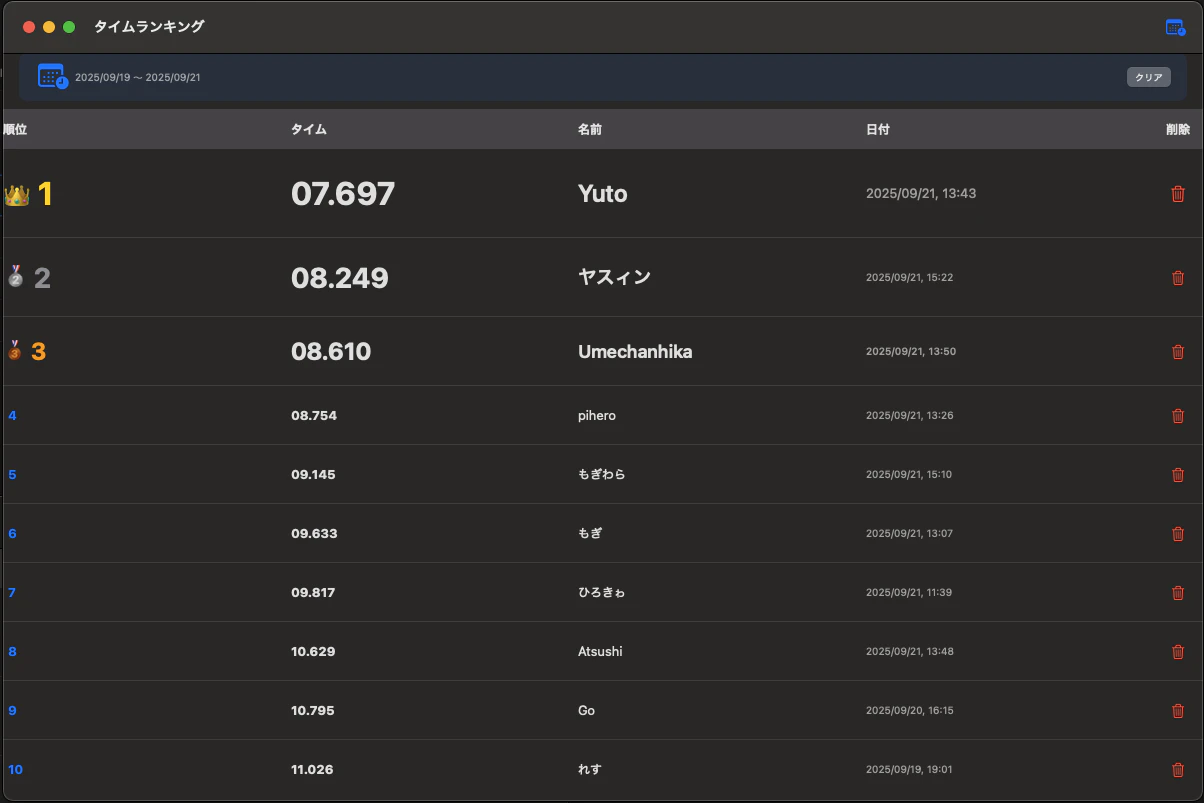Delete Umechanhika's 08.610 record
The height and width of the screenshot is (803, 1204).
point(1178,352)
